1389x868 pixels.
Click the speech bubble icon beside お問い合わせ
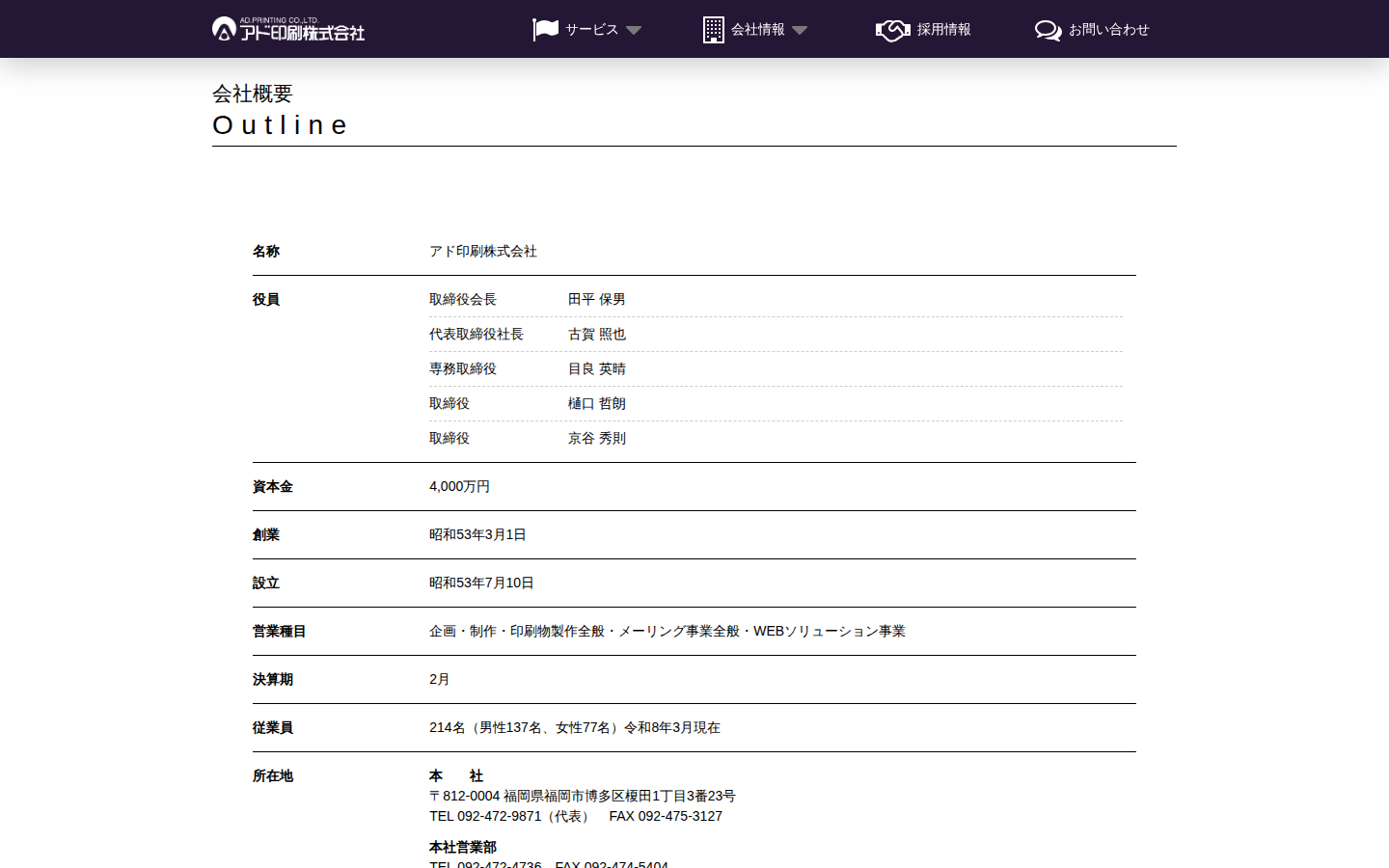tap(1049, 30)
